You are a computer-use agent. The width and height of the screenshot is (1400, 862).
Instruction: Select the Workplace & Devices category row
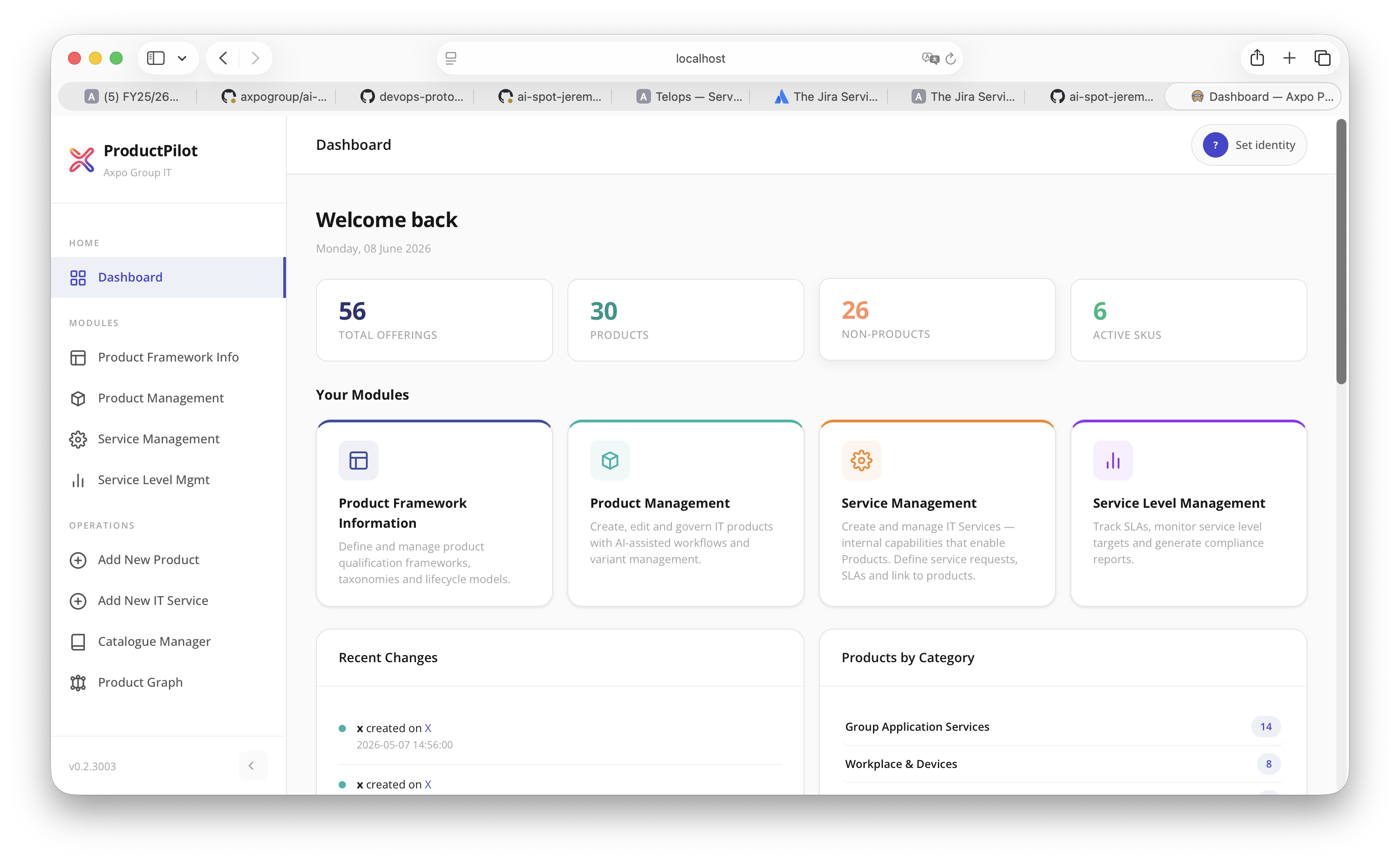click(x=1062, y=764)
